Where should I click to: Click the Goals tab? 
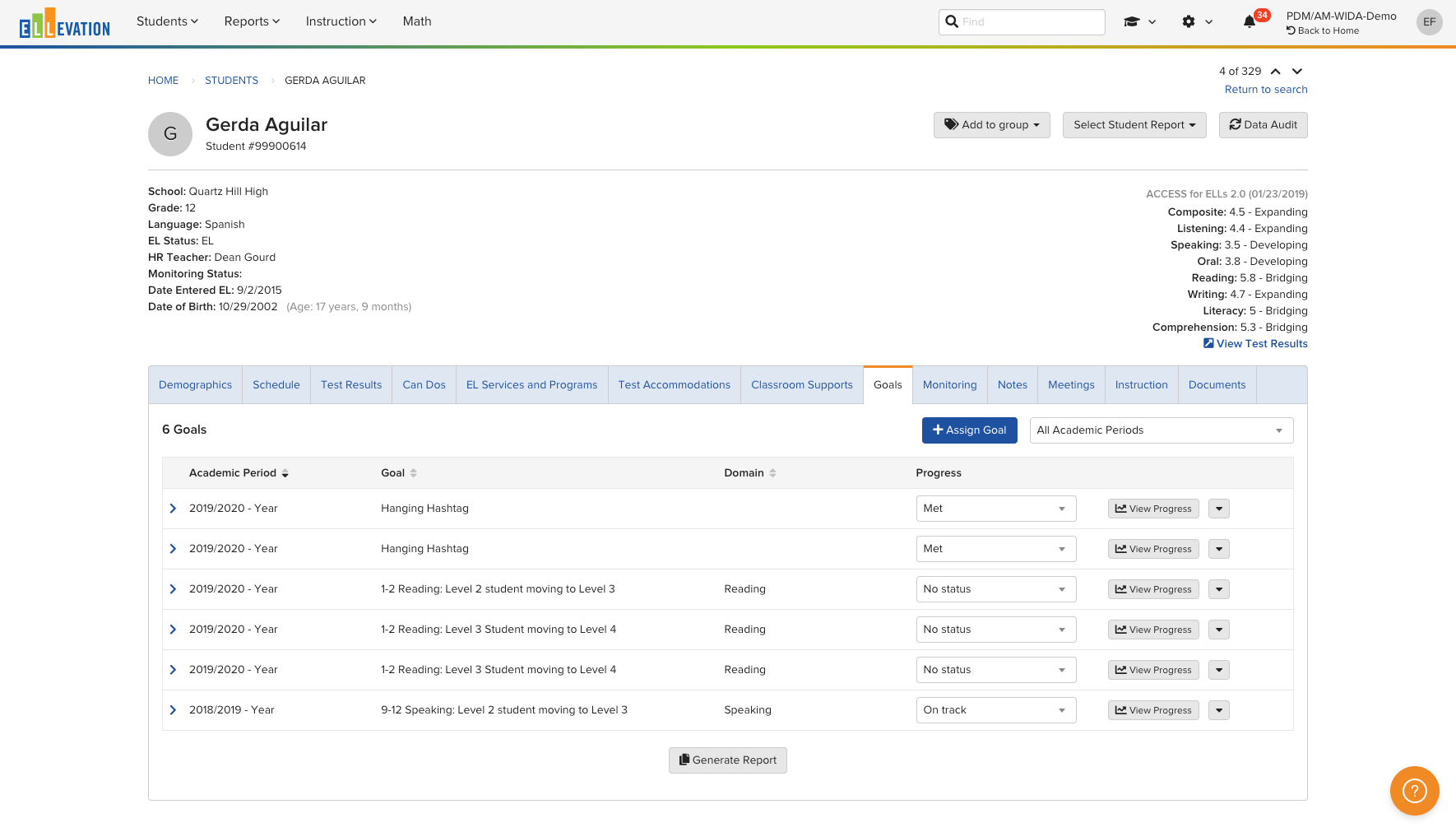(888, 385)
